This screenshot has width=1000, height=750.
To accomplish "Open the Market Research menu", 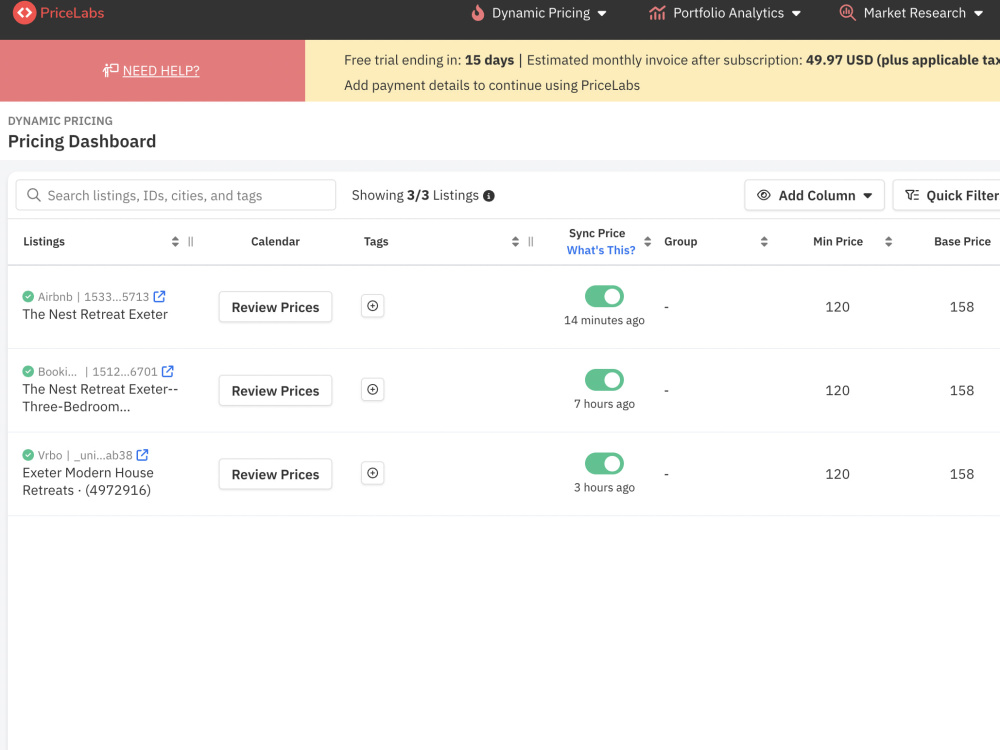I will (x=911, y=13).
